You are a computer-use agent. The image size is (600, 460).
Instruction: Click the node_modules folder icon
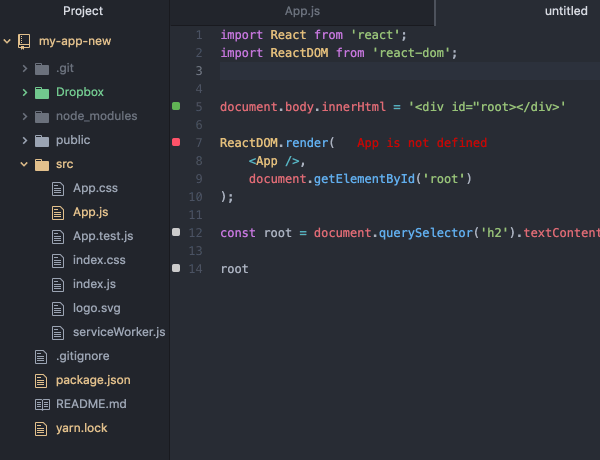tap(42, 117)
